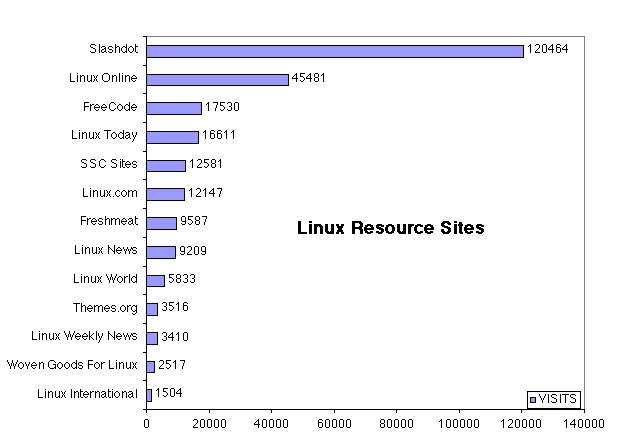The height and width of the screenshot is (446, 619).
Task: Click the VISITS legend color swatch
Action: (x=532, y=399)
